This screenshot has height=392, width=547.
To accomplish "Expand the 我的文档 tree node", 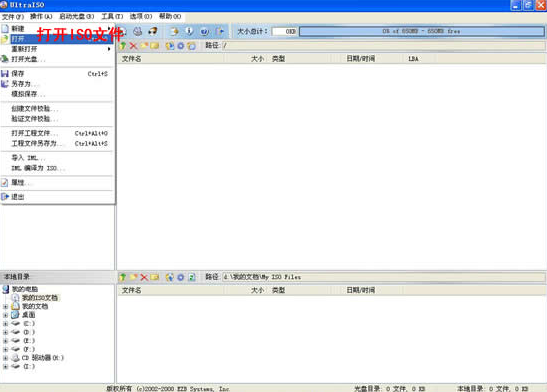I will click(x=5, y=307).
